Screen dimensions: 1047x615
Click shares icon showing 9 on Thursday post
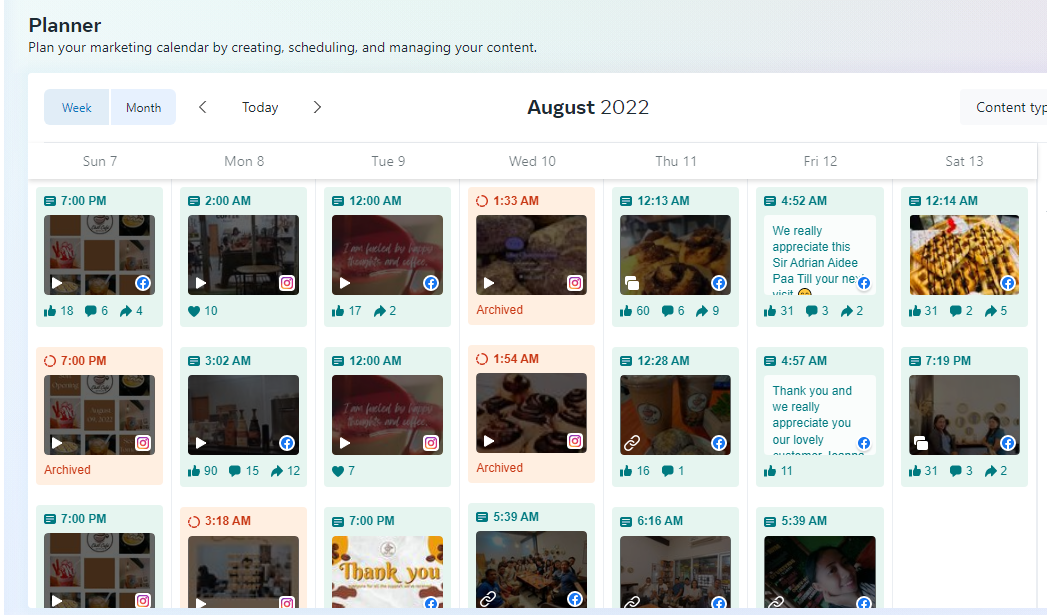pos(702,311)
